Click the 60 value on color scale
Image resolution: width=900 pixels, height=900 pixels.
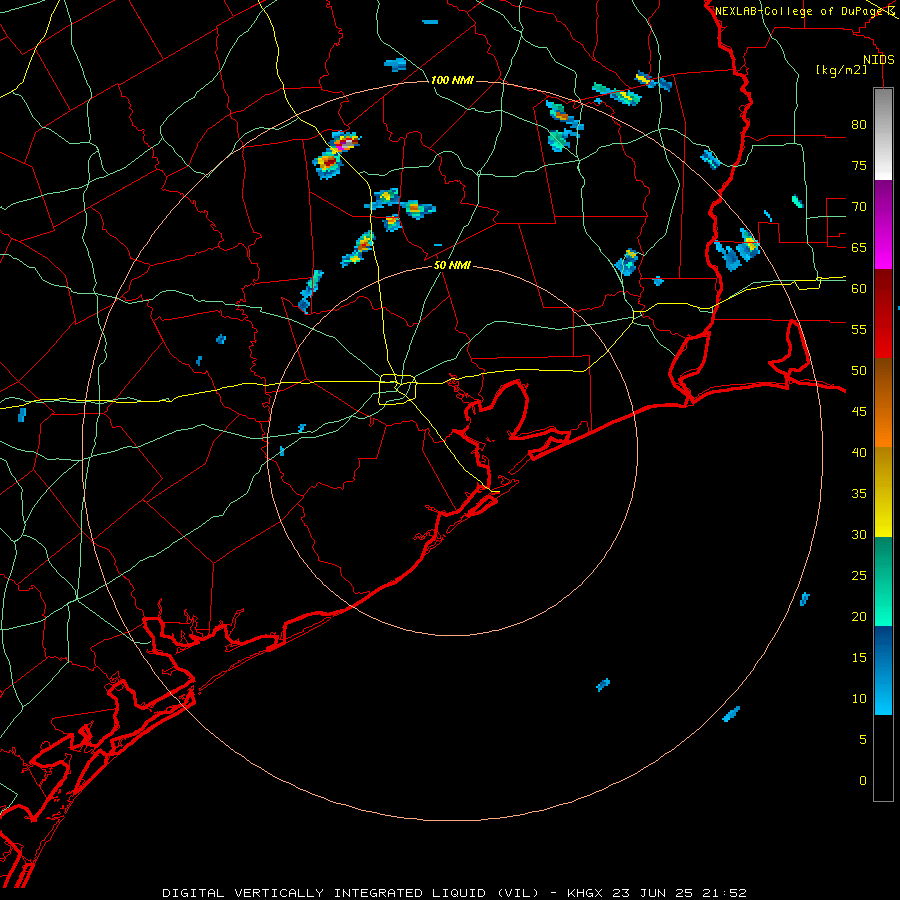click(859, 289)
